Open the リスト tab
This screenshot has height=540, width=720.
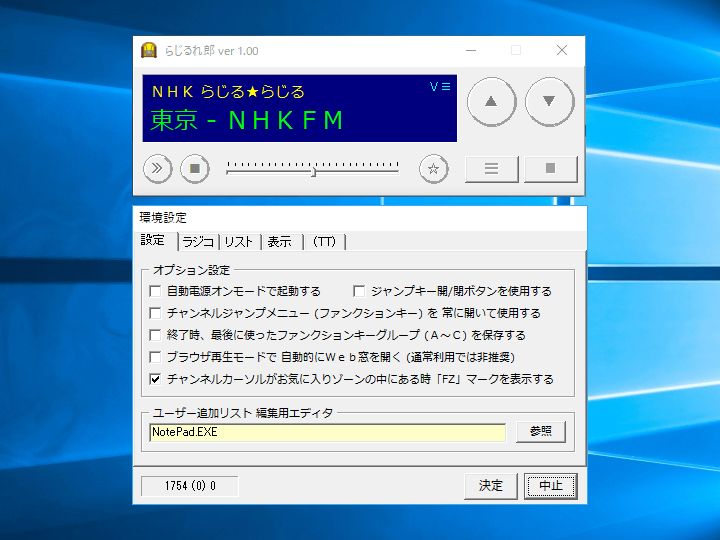click(x=239, y=242)
